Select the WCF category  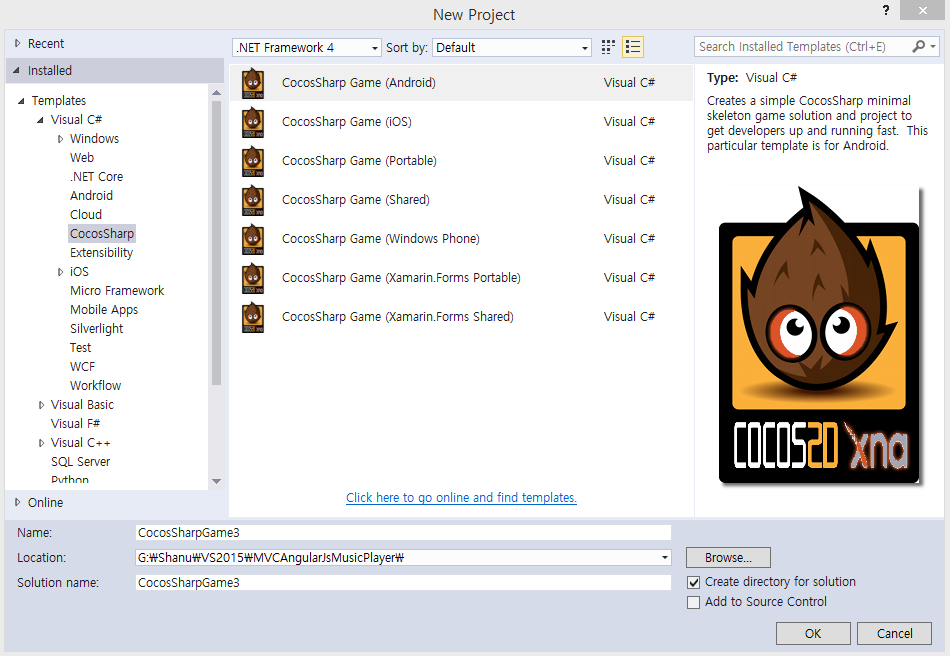tap(82, 366)
